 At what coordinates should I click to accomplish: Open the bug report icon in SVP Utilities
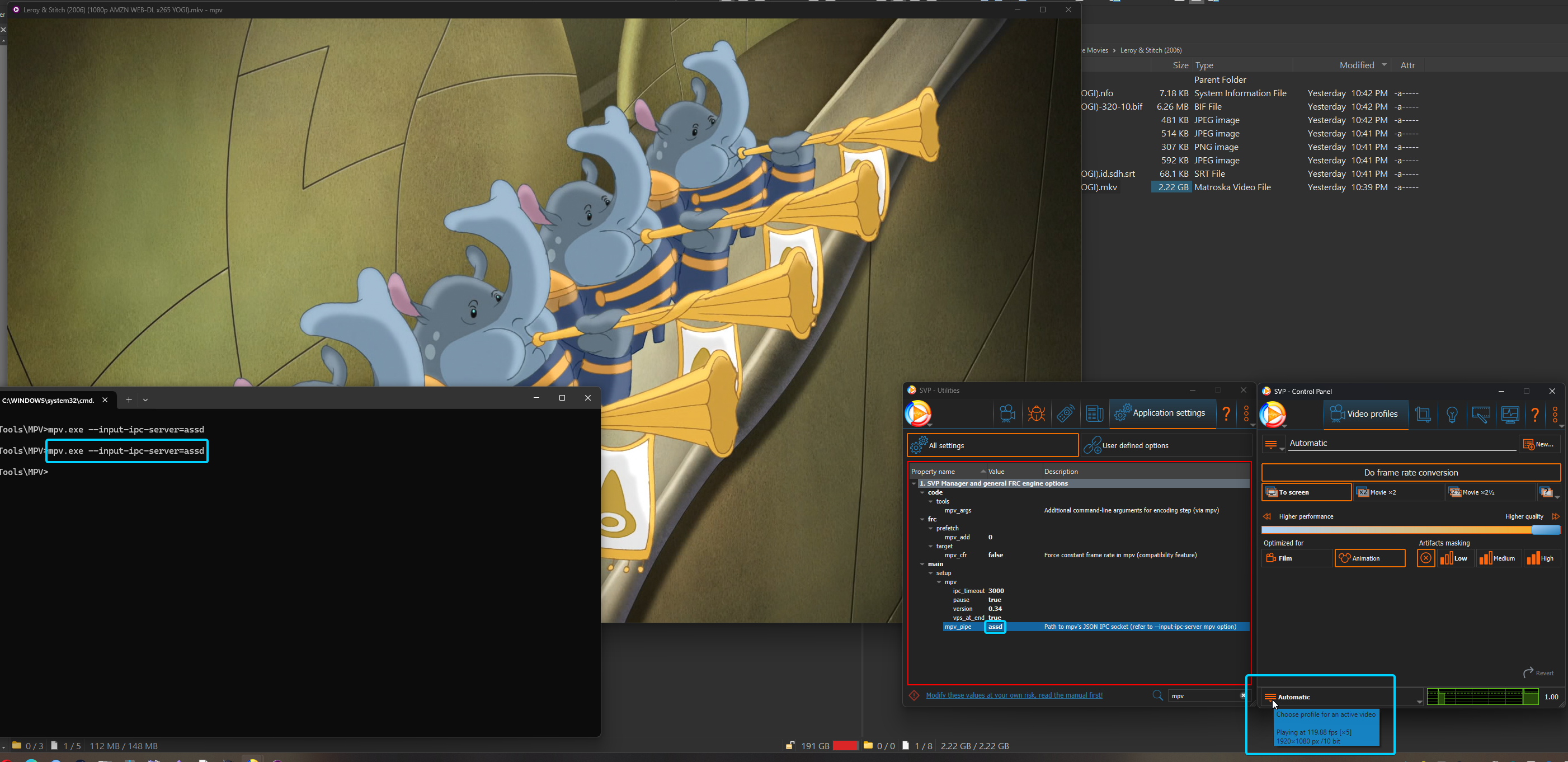click(x=1036, y=414)
